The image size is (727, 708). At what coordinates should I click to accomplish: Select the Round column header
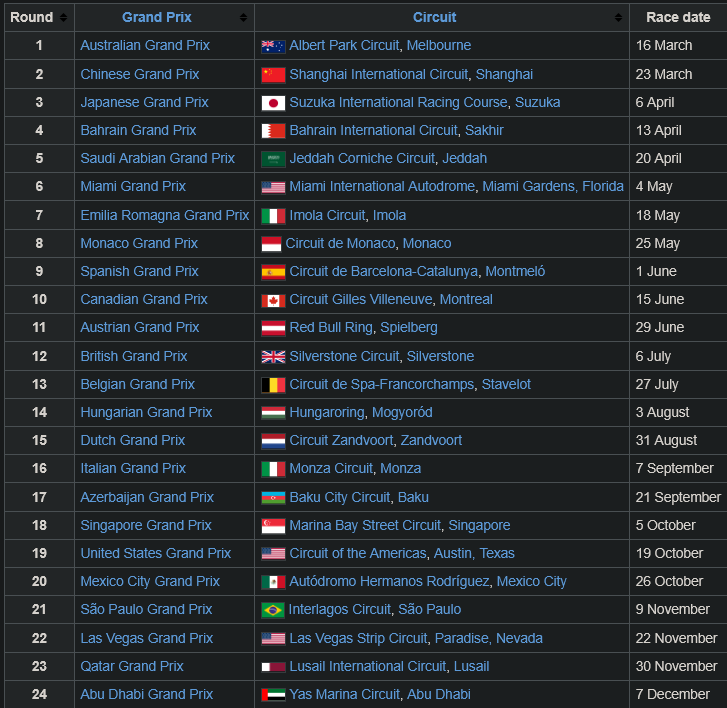[39, 18]
